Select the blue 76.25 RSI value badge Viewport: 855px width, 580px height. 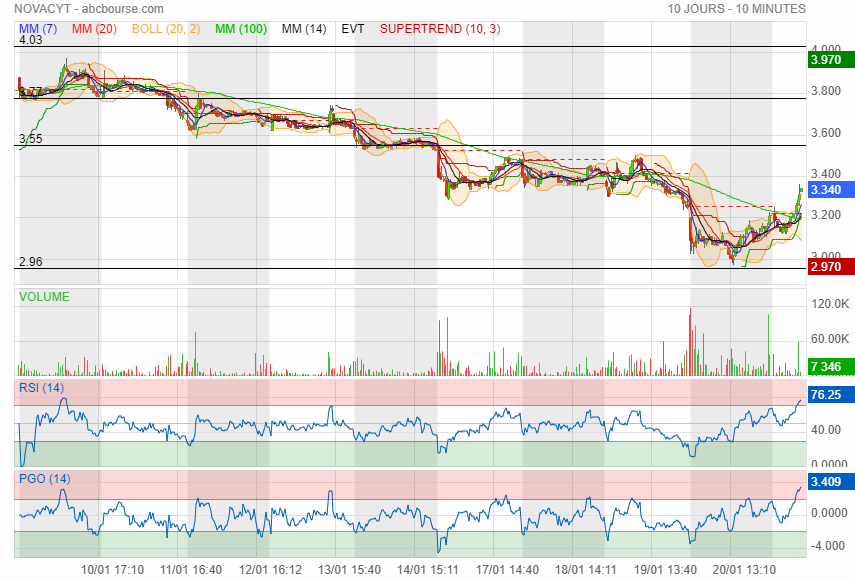(831, 395)
